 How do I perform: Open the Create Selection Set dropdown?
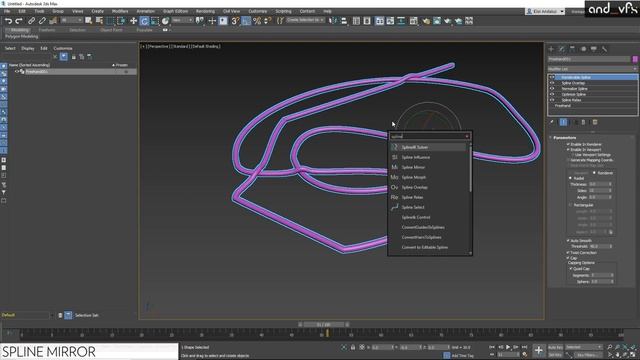(x=305, y=20)
